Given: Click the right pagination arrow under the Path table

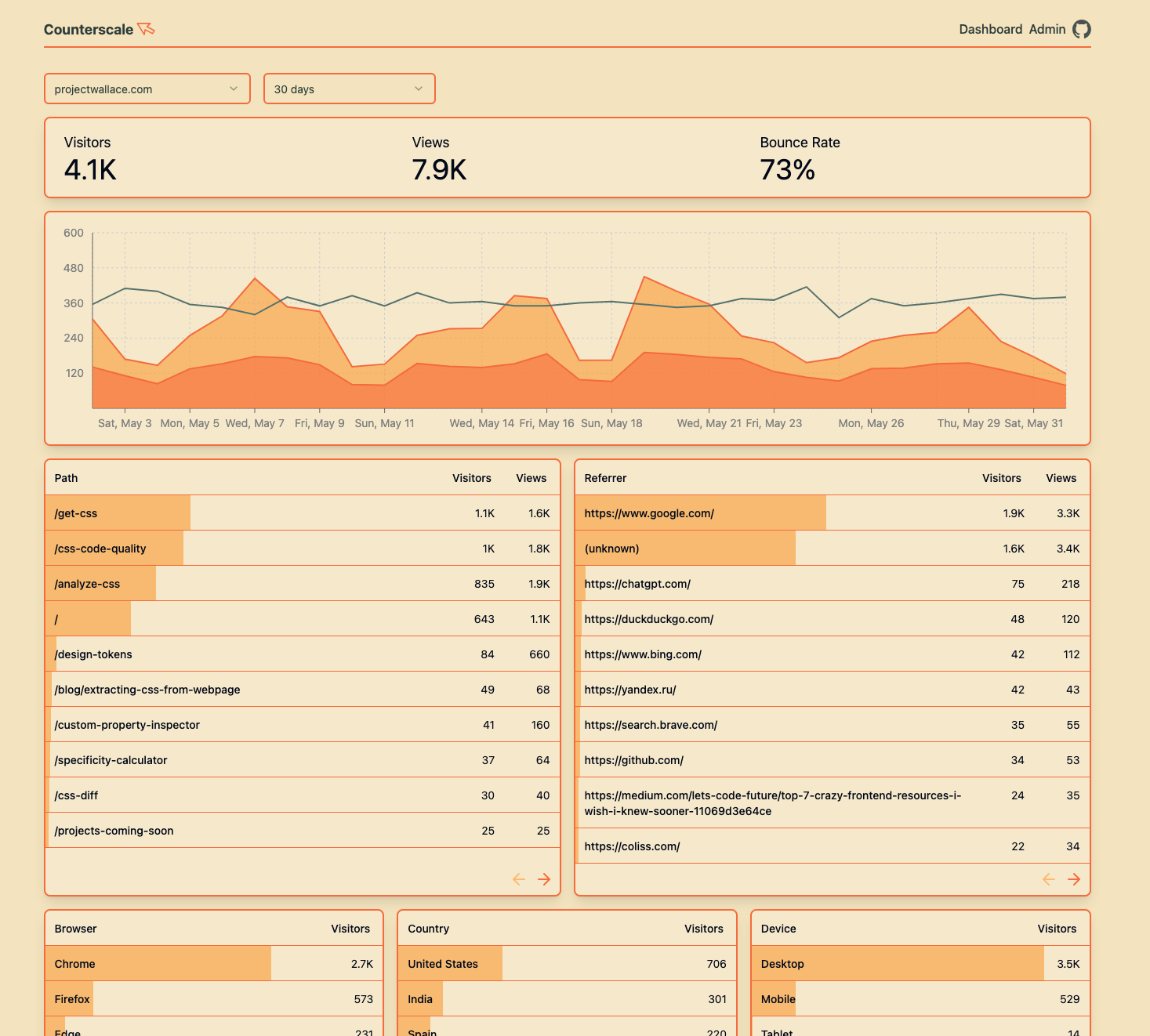Looking at the screenshot, I should point(544,879).
